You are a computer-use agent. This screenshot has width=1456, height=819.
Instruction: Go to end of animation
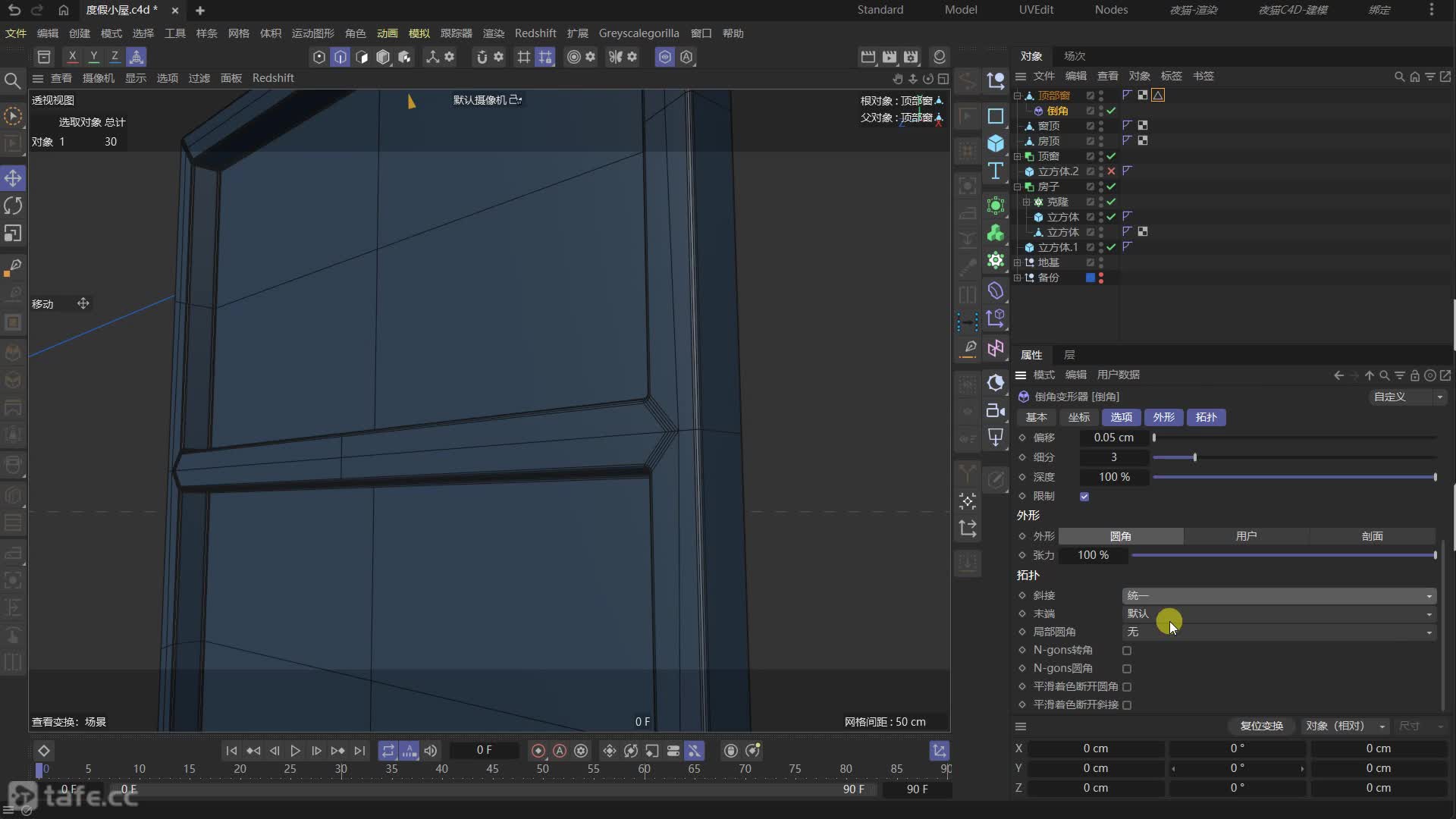point(359,751)
